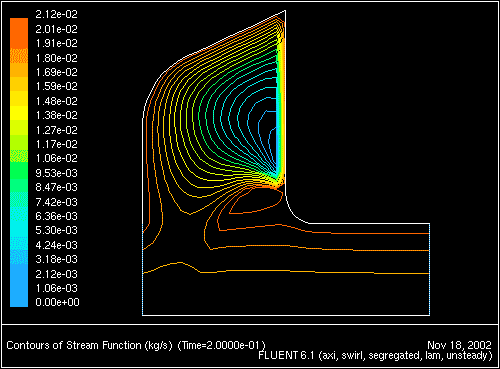Select the 1.59e-02 legend label
Viewport: 500px width, 369px height.
tap(56, 86)
